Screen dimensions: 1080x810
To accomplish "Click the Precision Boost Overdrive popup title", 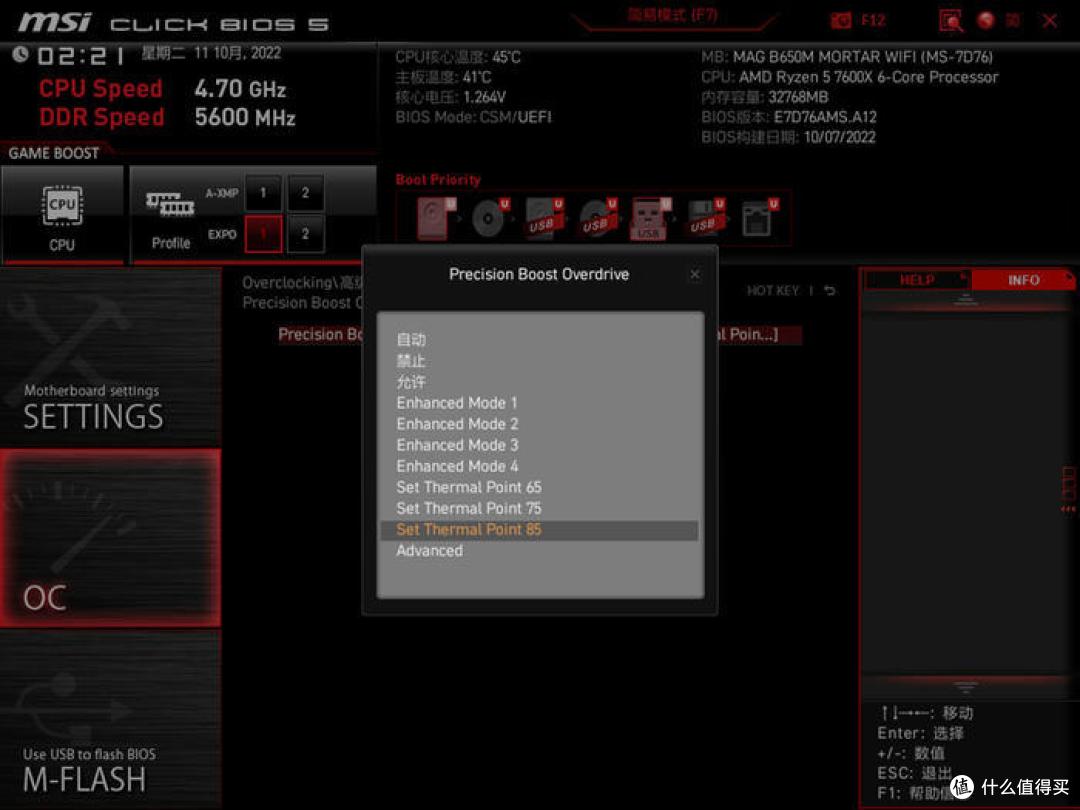I will click(539, 274).
